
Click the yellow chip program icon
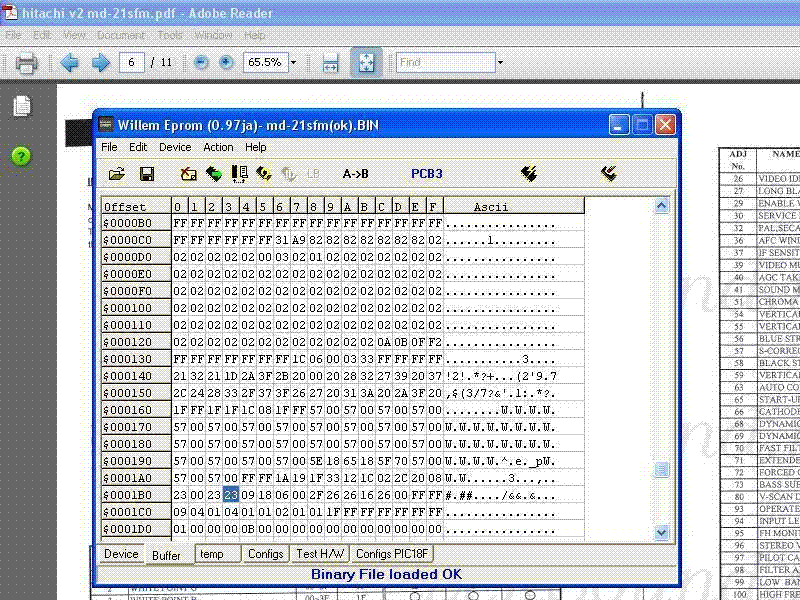click(x=264, y=174)
